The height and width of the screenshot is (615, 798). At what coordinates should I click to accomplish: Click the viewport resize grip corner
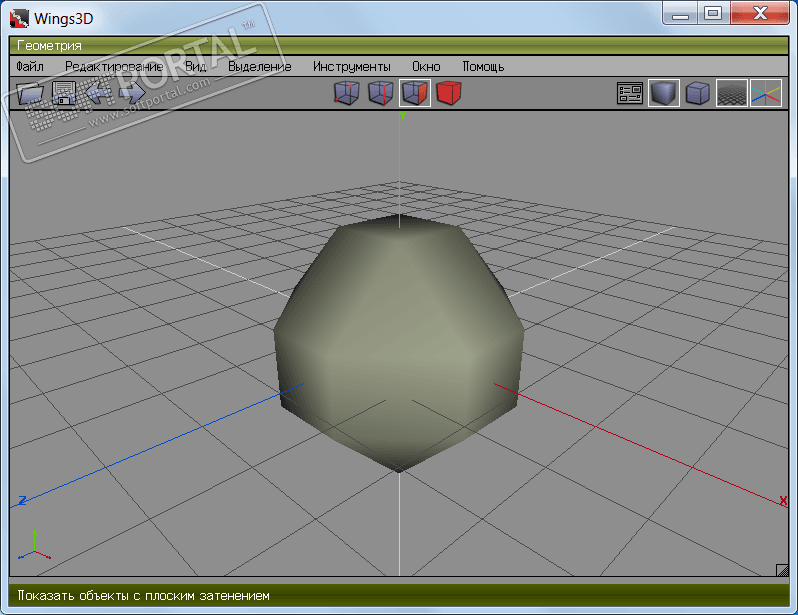tap(782, 570)
